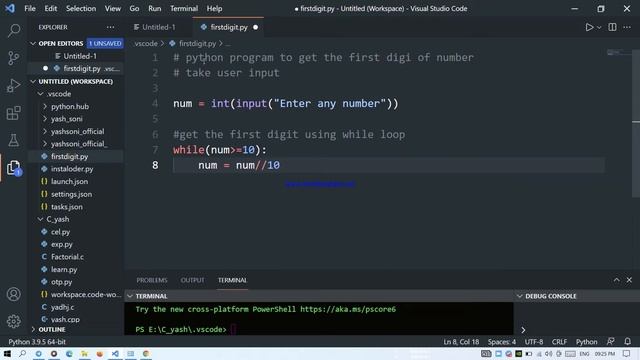Change encoding via UTF-8 status item
Viewport: 640px width, 360px height.
pyautogui.click(x=533, y=342)
